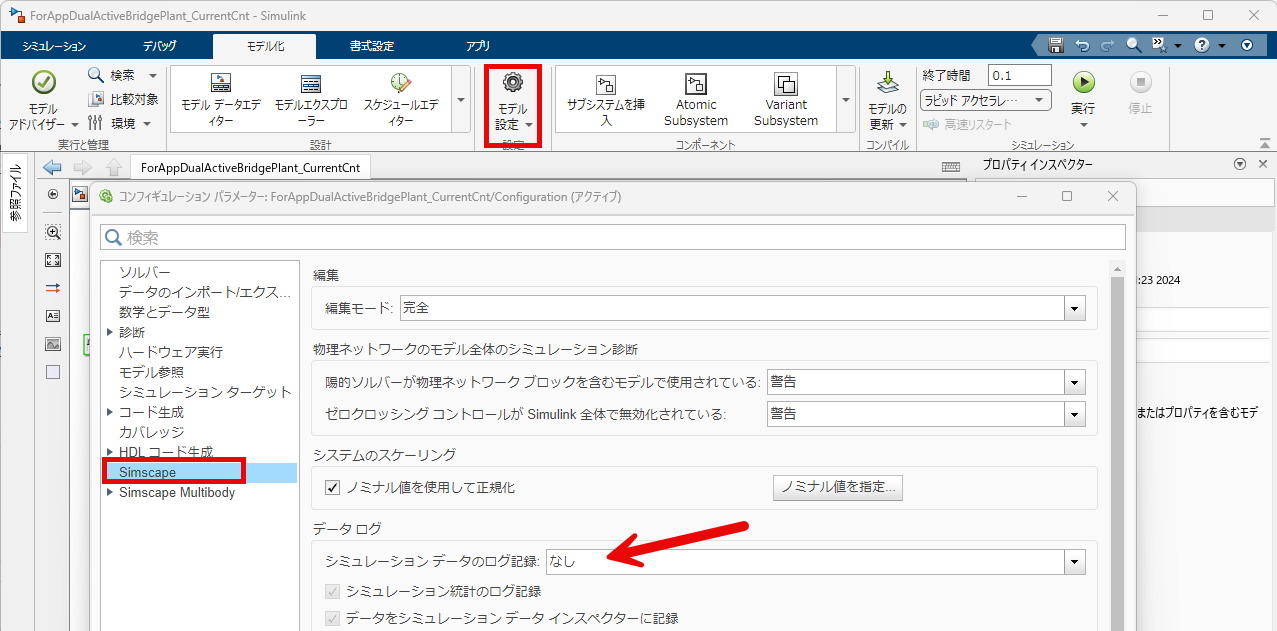1277x631 pixels.
Task: Click the annotation text icon in the palette
Action: tap(53, 316)
